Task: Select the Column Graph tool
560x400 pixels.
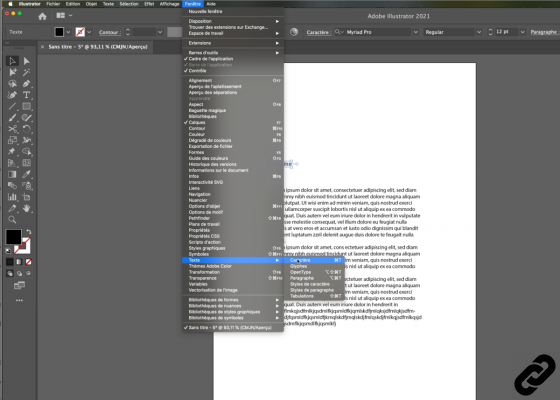Action: coord(12,197)
